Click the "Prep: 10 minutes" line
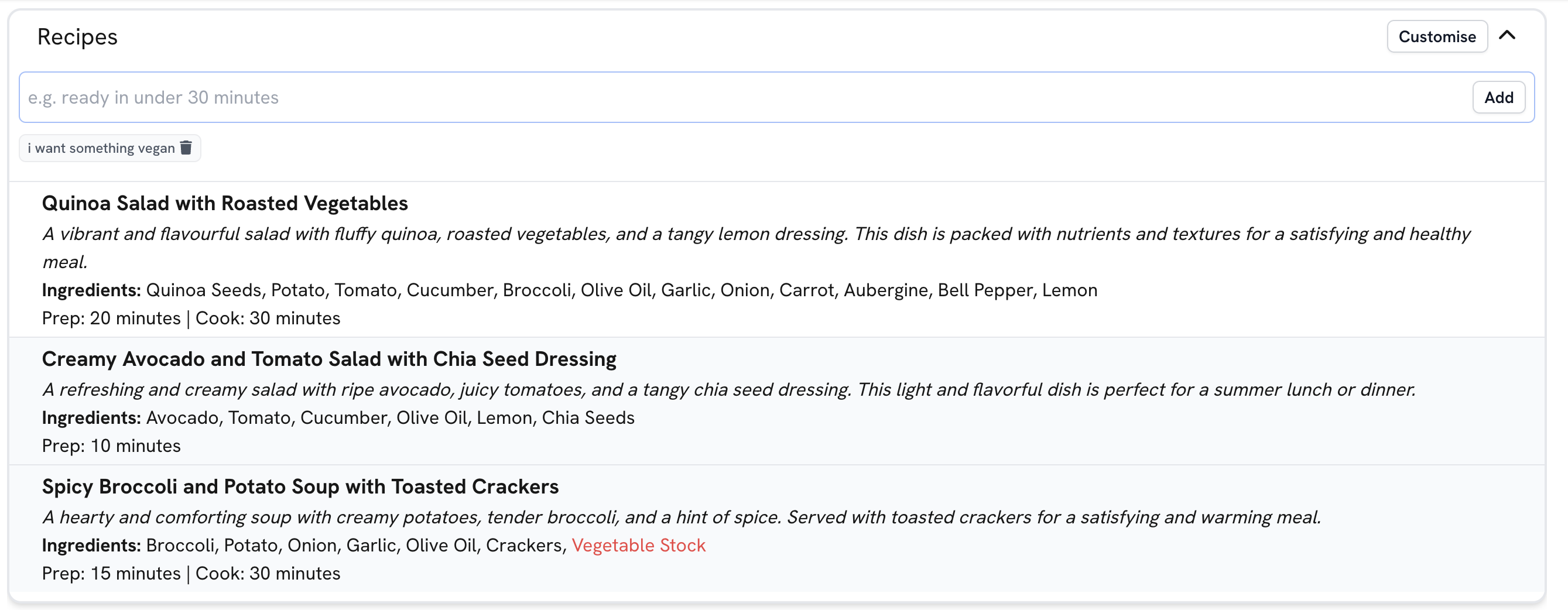 pos(111,445)
